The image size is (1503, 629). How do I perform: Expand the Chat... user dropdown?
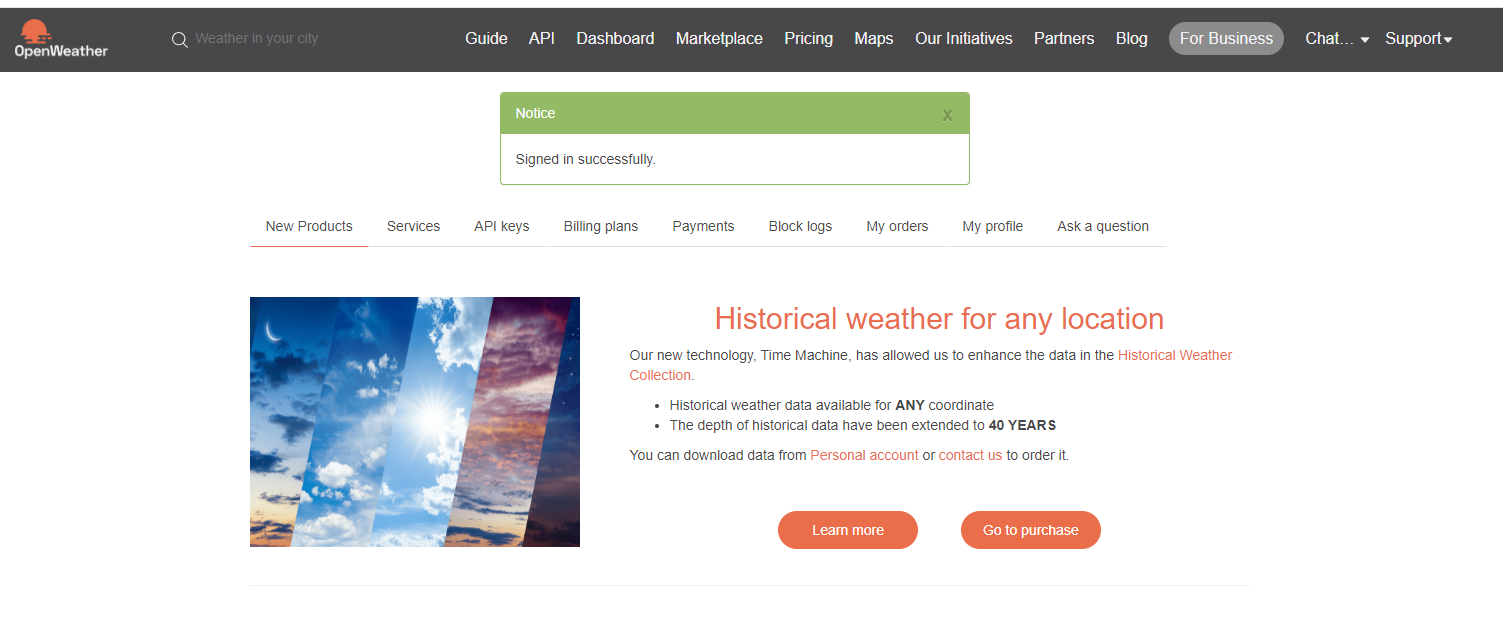pos(1337,39)
